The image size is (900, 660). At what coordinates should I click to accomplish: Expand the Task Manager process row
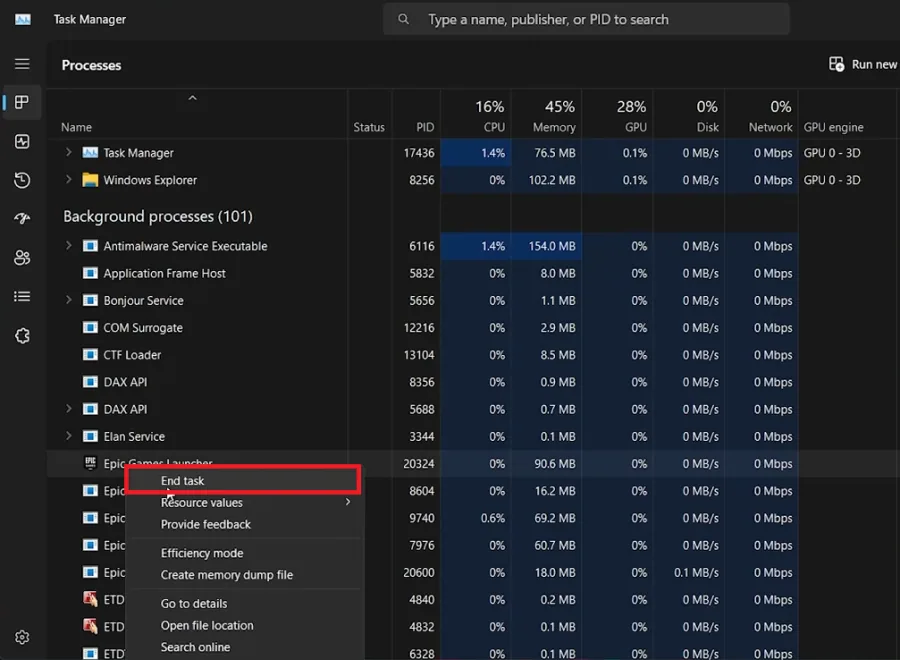(69, 152)
